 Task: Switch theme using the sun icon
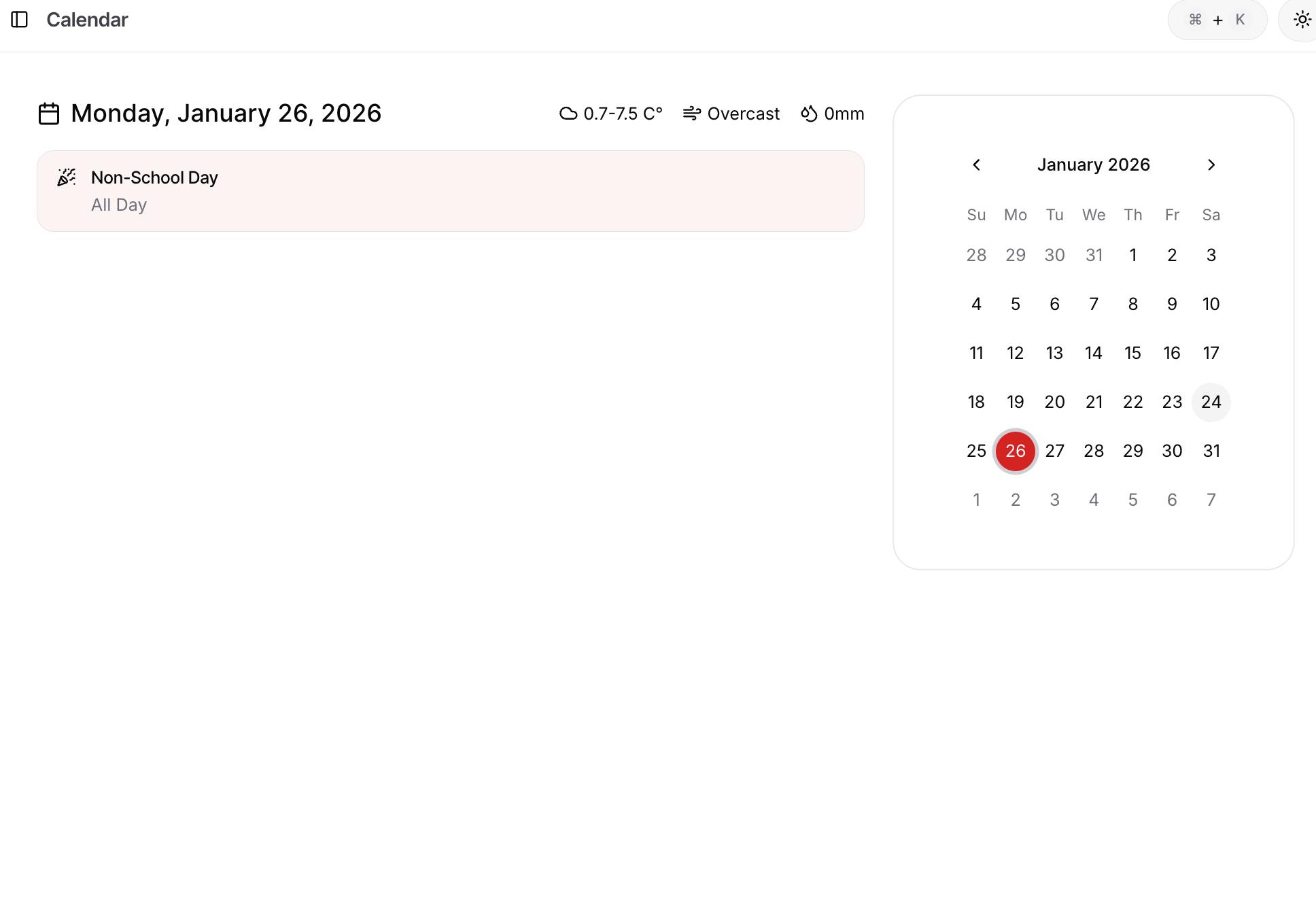coord(1302,20)
